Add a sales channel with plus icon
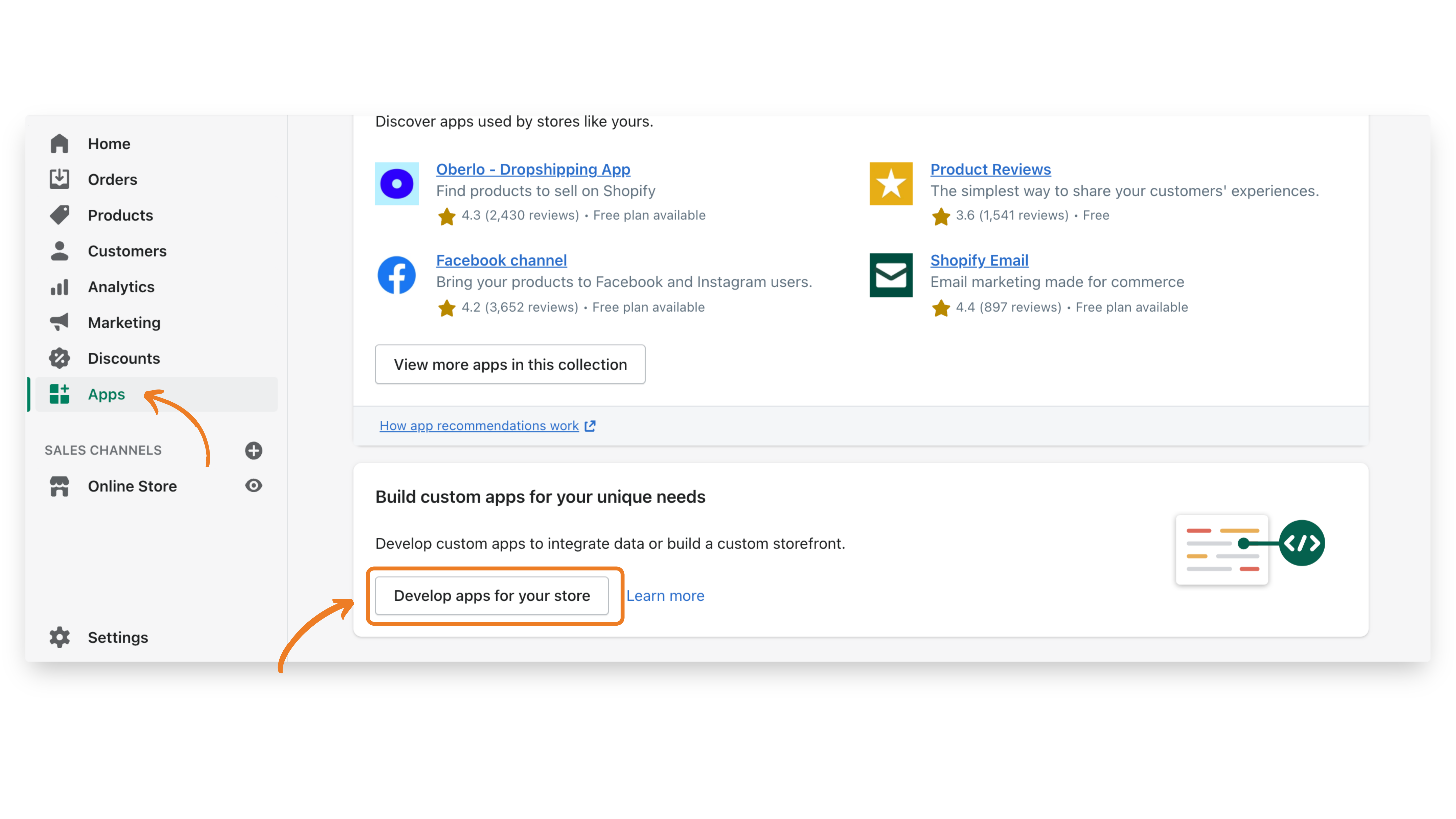 point(253,450)
